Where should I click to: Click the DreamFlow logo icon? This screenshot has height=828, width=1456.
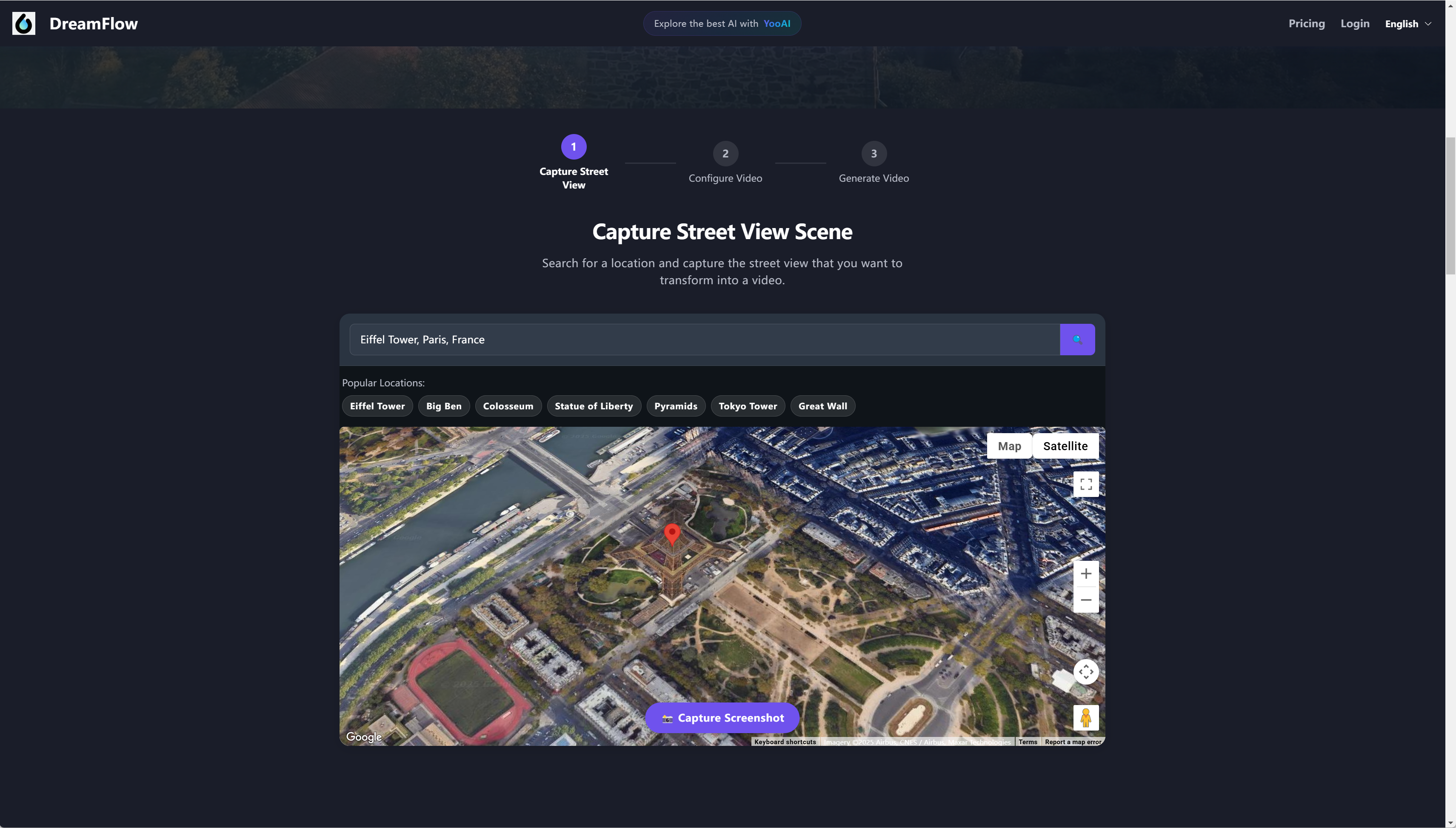[23, 23]
